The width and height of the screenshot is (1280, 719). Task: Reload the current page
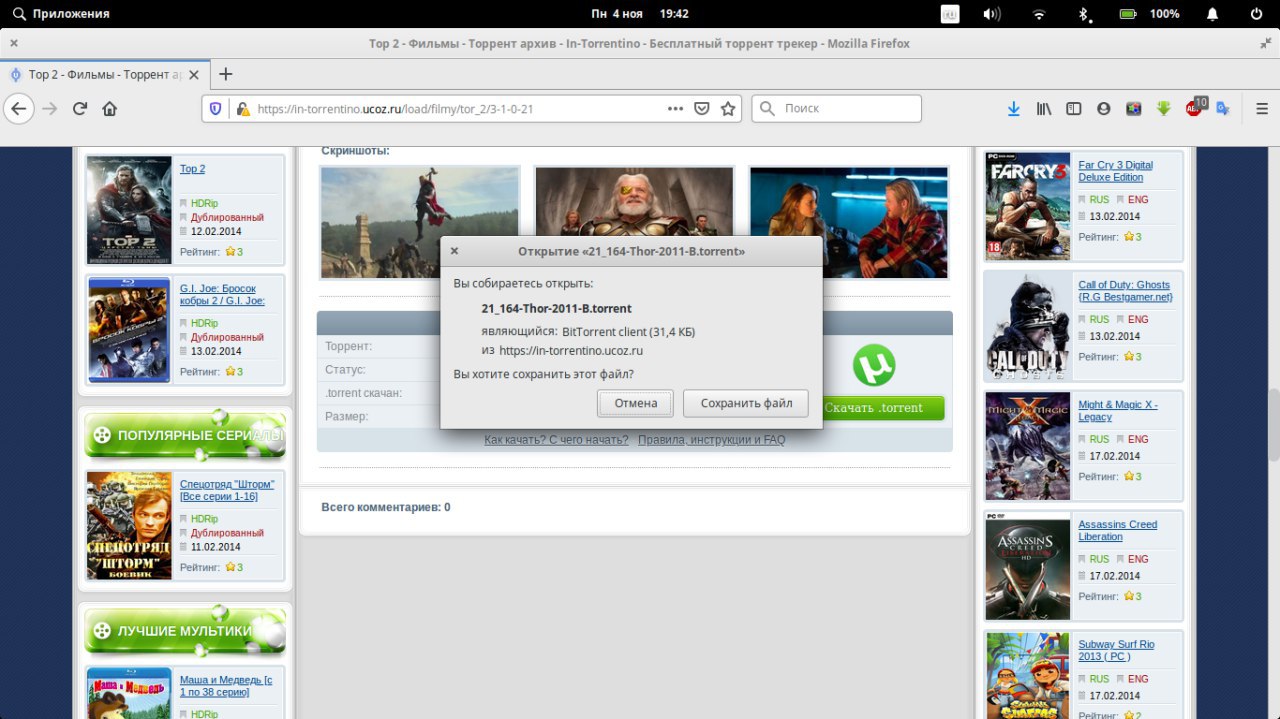(80, 108)
